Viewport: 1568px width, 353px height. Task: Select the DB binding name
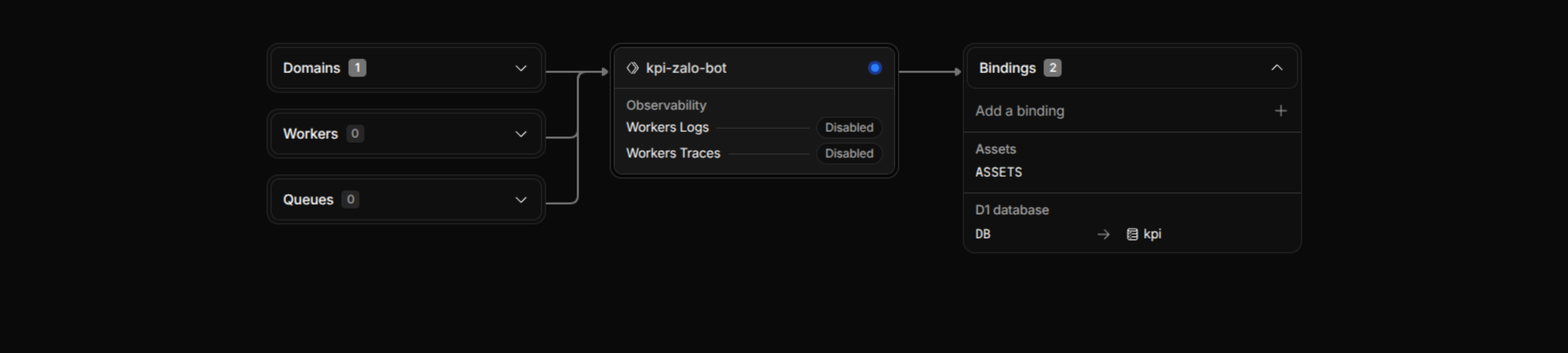pos(983,234)
